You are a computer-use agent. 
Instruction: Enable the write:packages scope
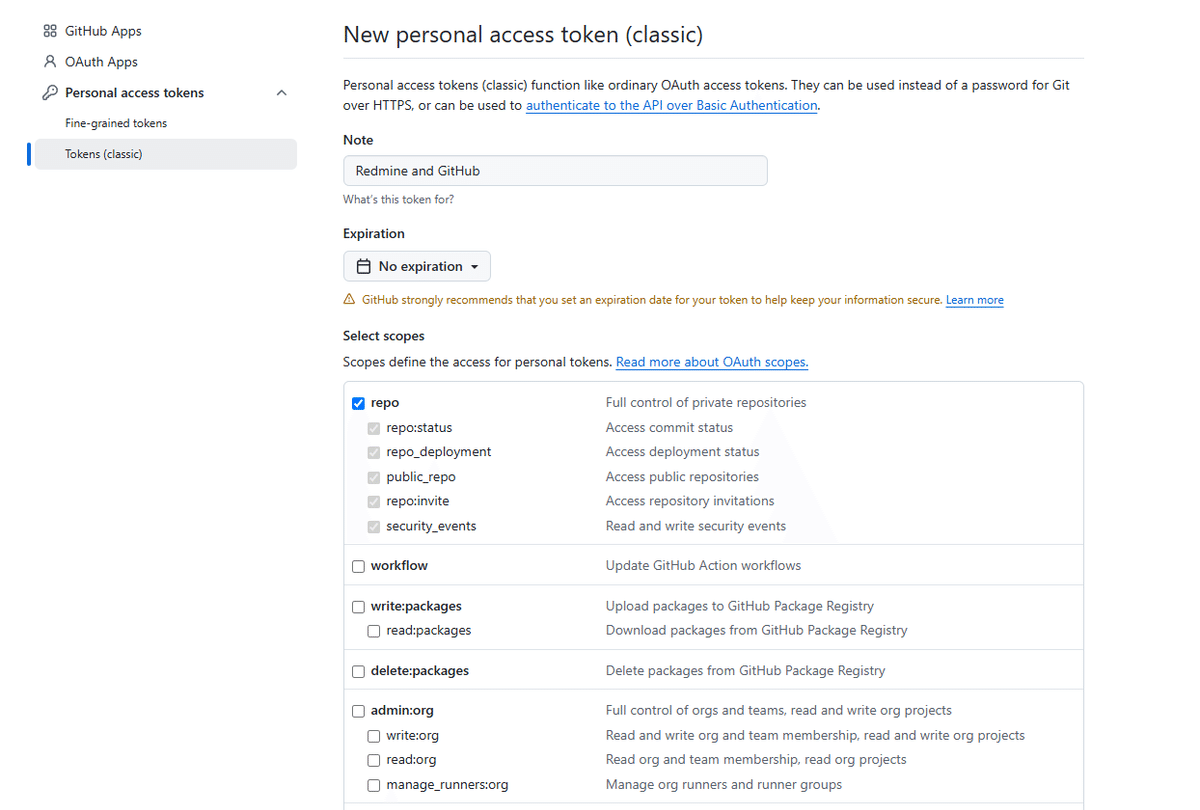[x=358, y=606]
